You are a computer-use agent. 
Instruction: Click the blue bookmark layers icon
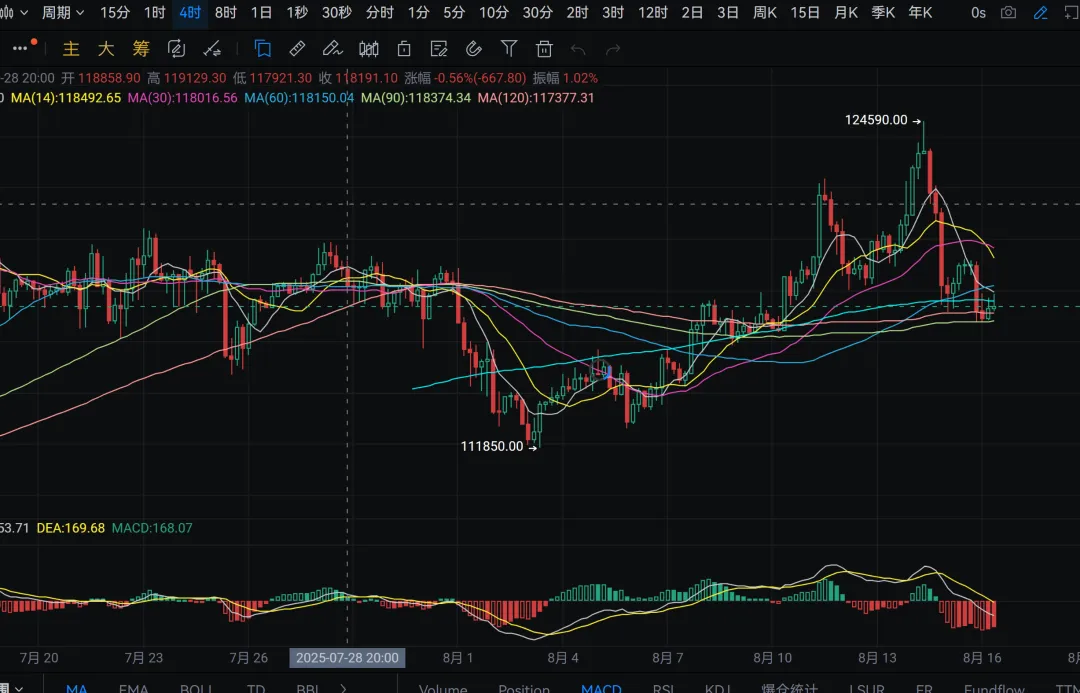pos(262,48)
